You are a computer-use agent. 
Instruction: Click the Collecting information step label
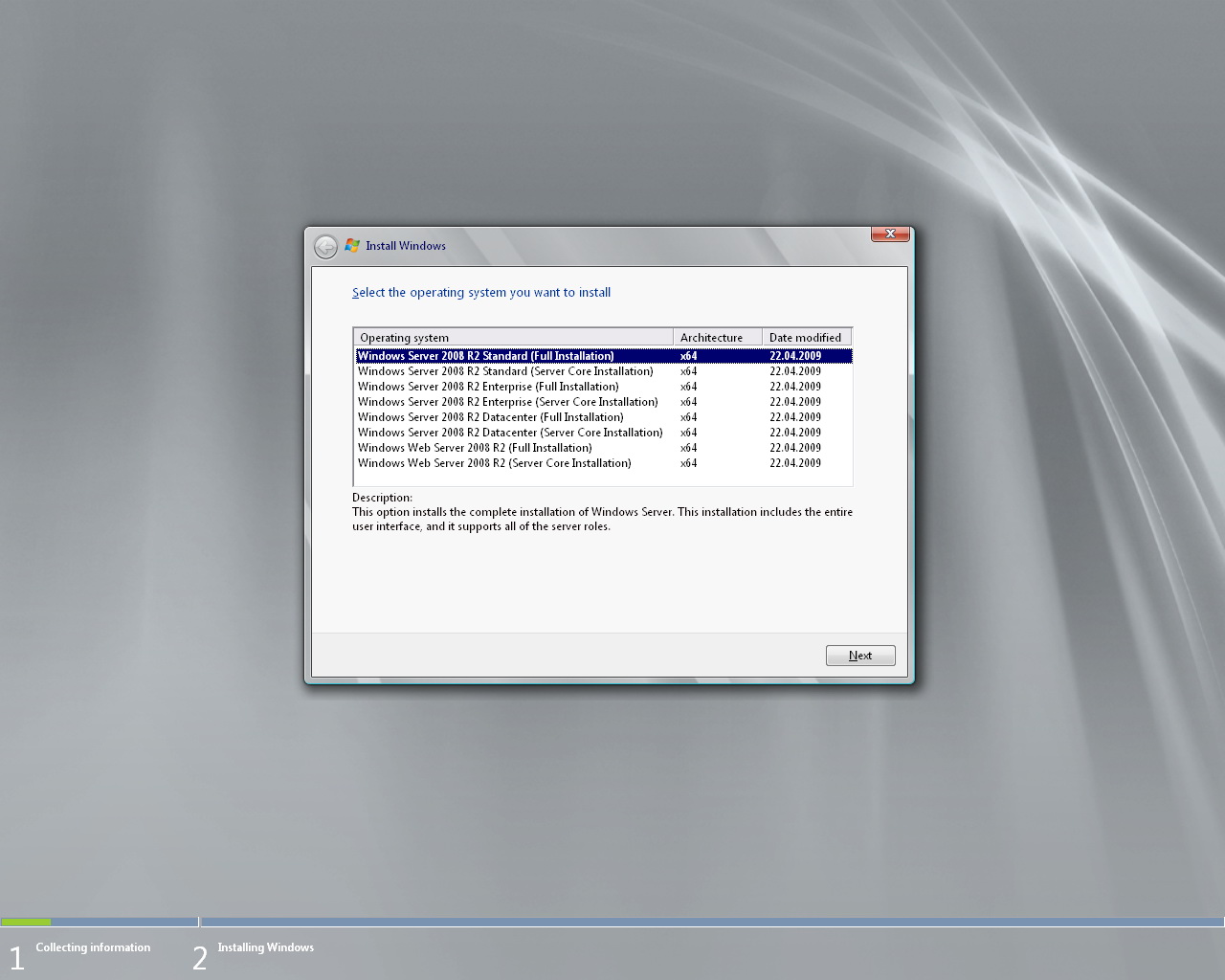pos(93,947)
